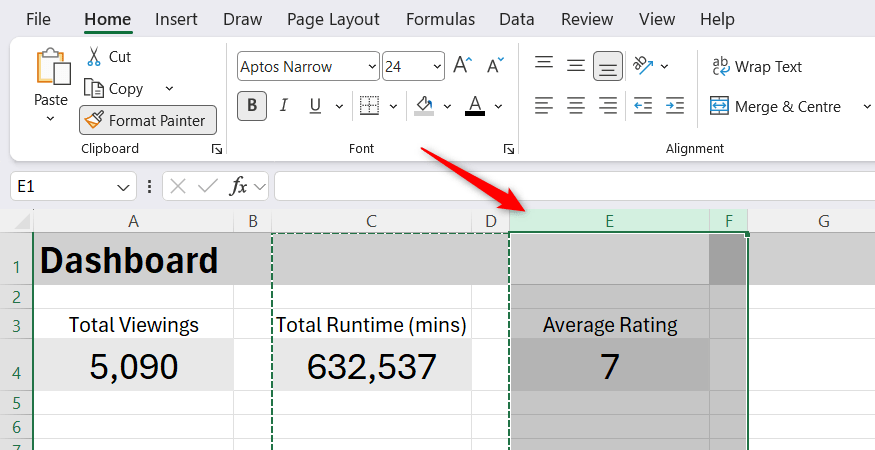This screenshot has width=875, height=450.
Task: Open the Name Box dropdown showing E1
Action: click(x=123, y=188)
